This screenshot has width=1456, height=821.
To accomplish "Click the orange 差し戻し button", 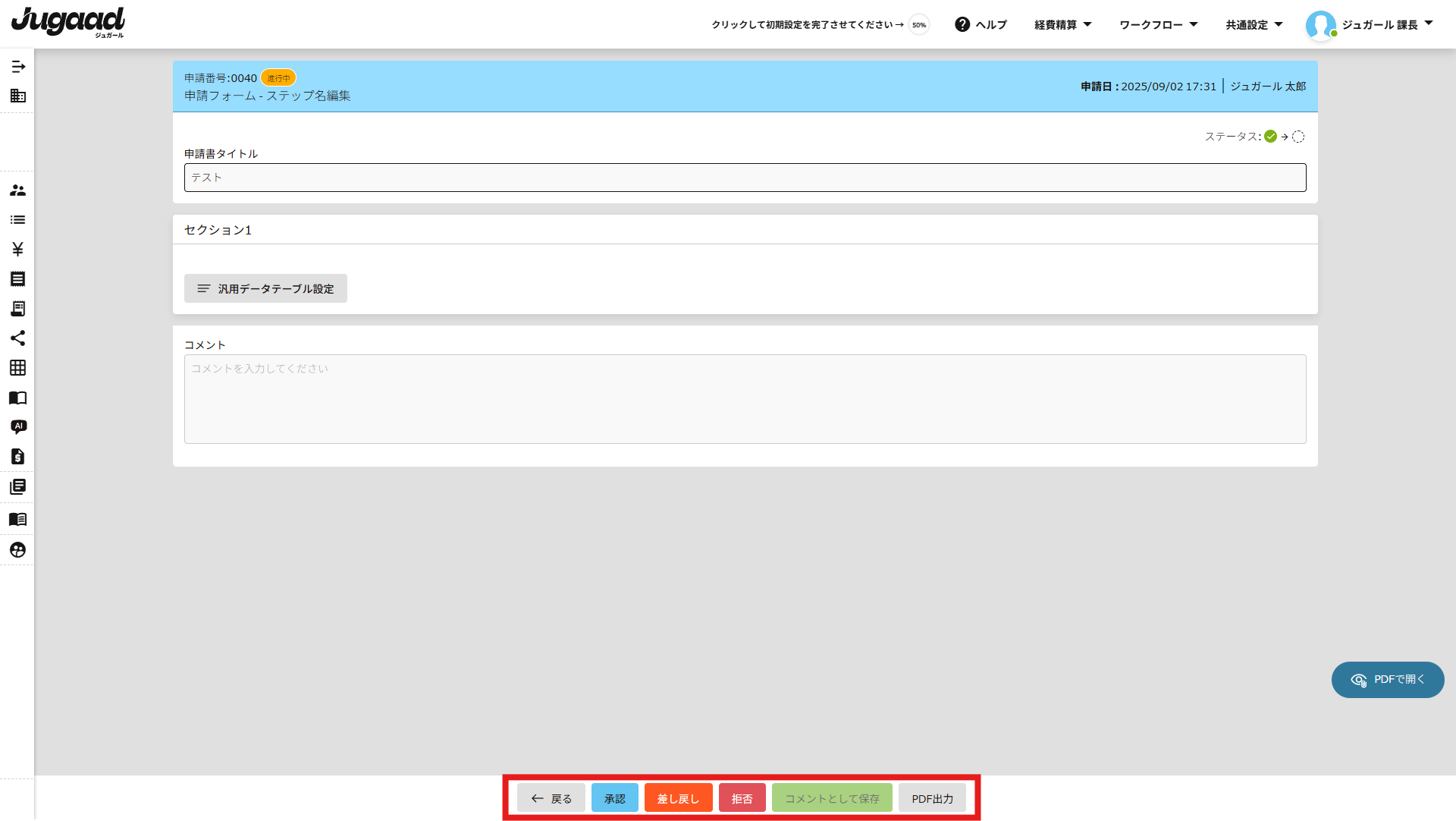I will pos(678,798).
